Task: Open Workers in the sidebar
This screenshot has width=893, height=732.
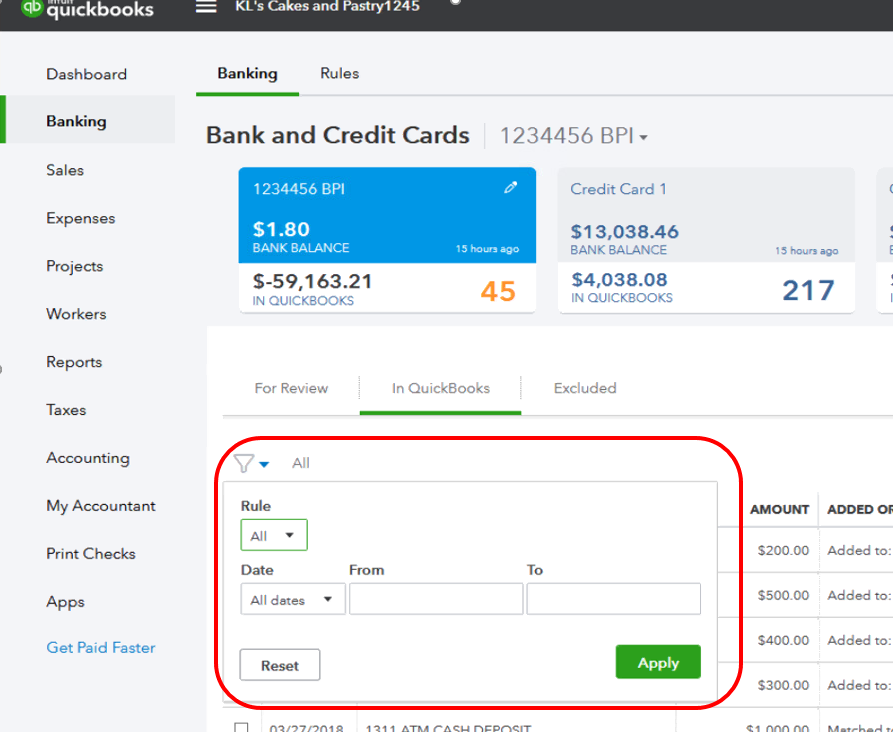Action: tap(76, 314)
